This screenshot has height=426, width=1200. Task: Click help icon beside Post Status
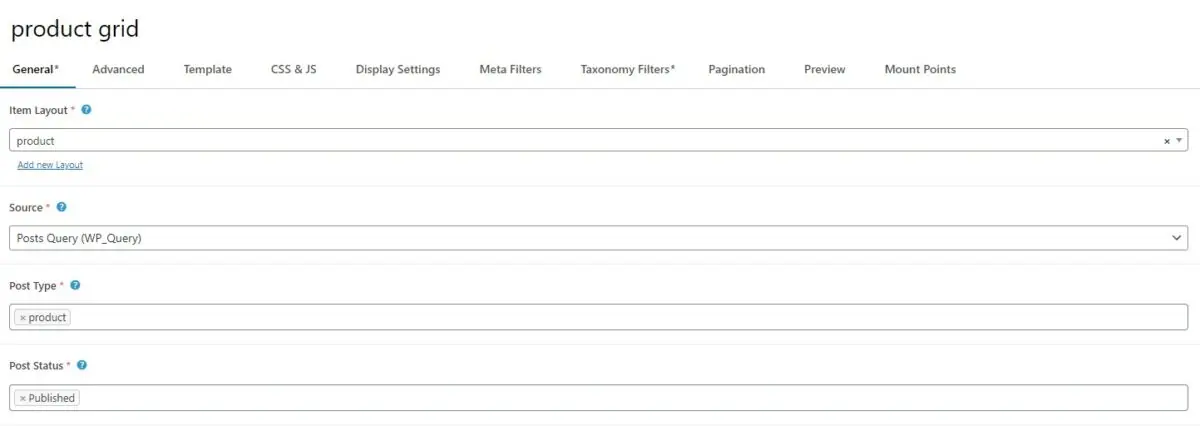[82, 365]
